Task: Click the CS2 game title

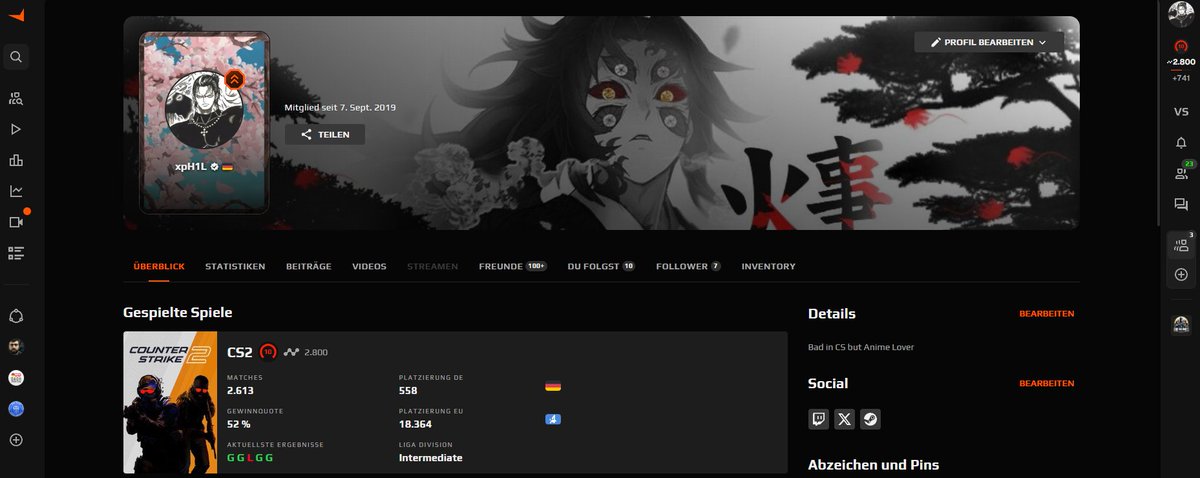Action: point(240,352)
